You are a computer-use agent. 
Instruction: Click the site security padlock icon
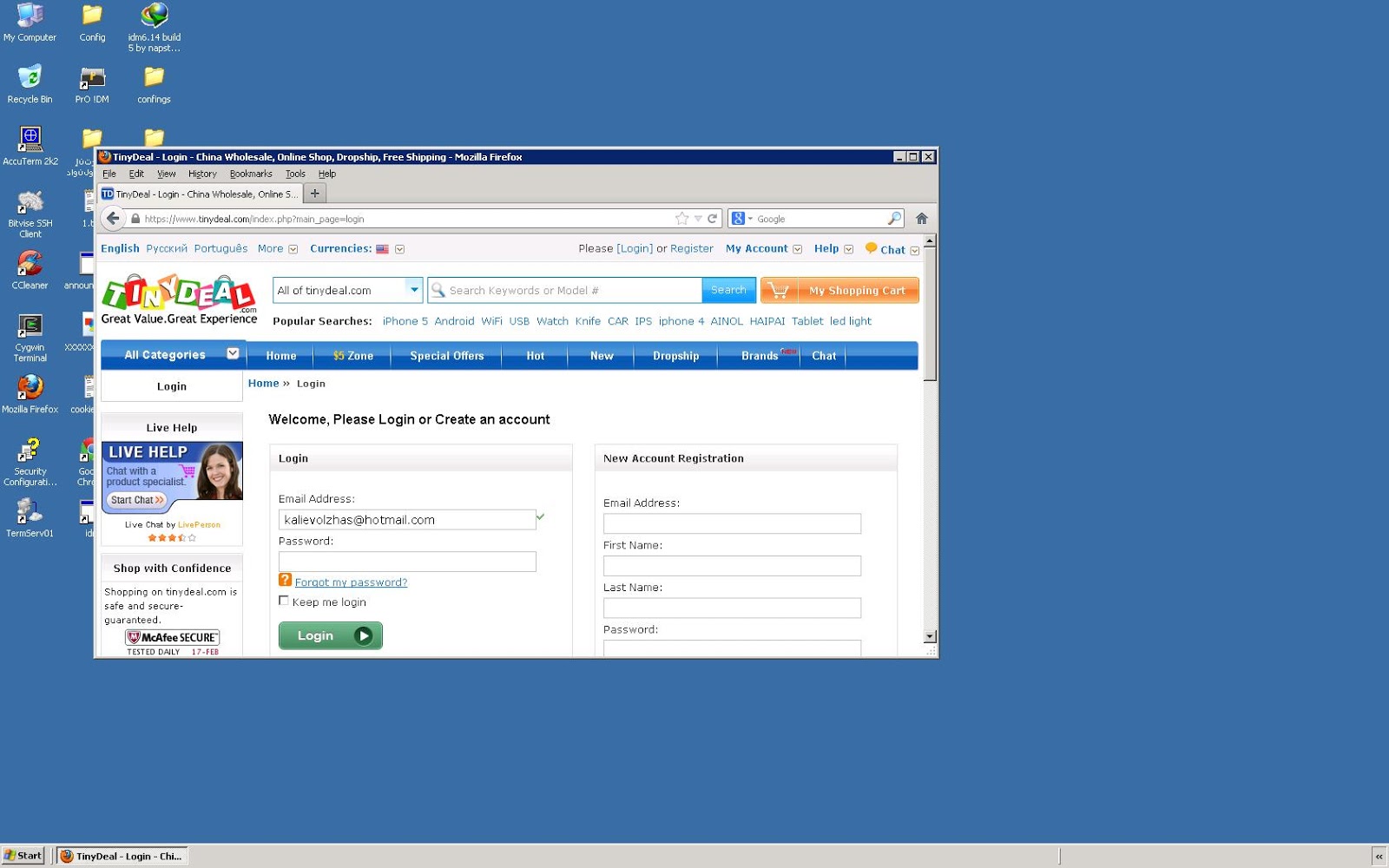click(135, 219)
